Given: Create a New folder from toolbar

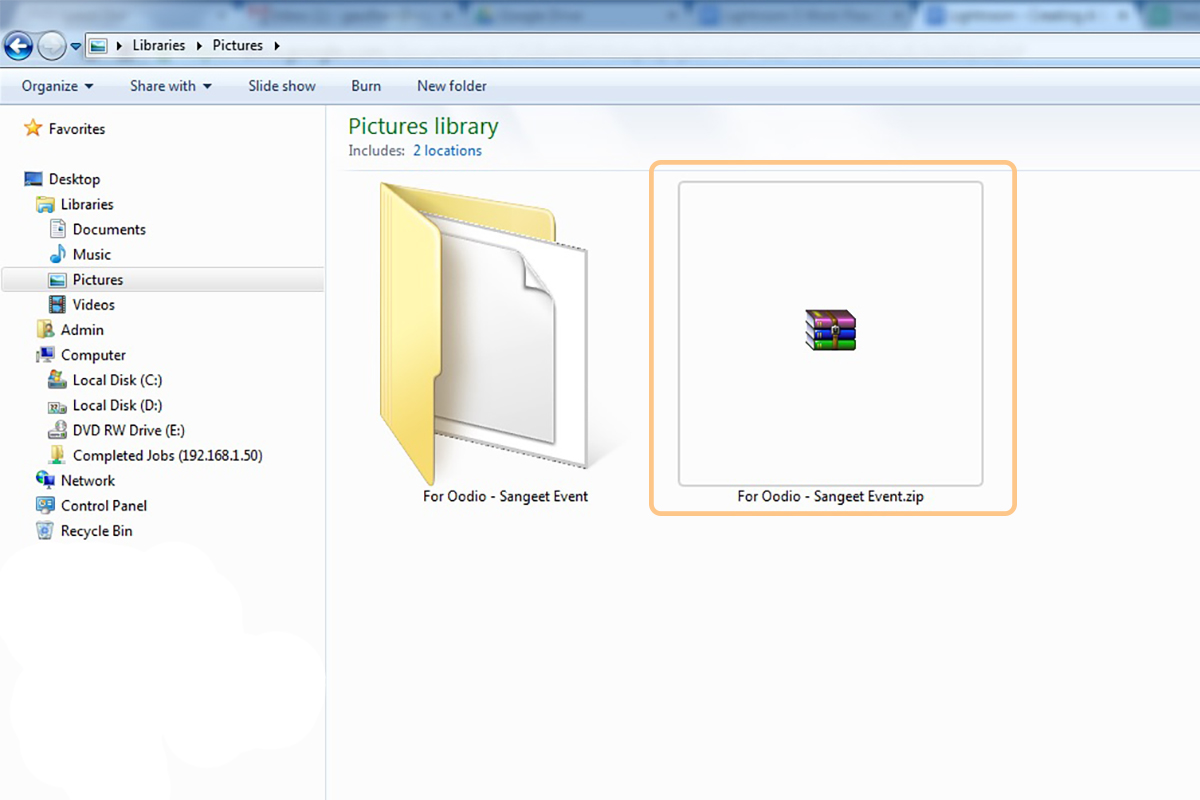Looking at the screenshot, I should 452,86.
